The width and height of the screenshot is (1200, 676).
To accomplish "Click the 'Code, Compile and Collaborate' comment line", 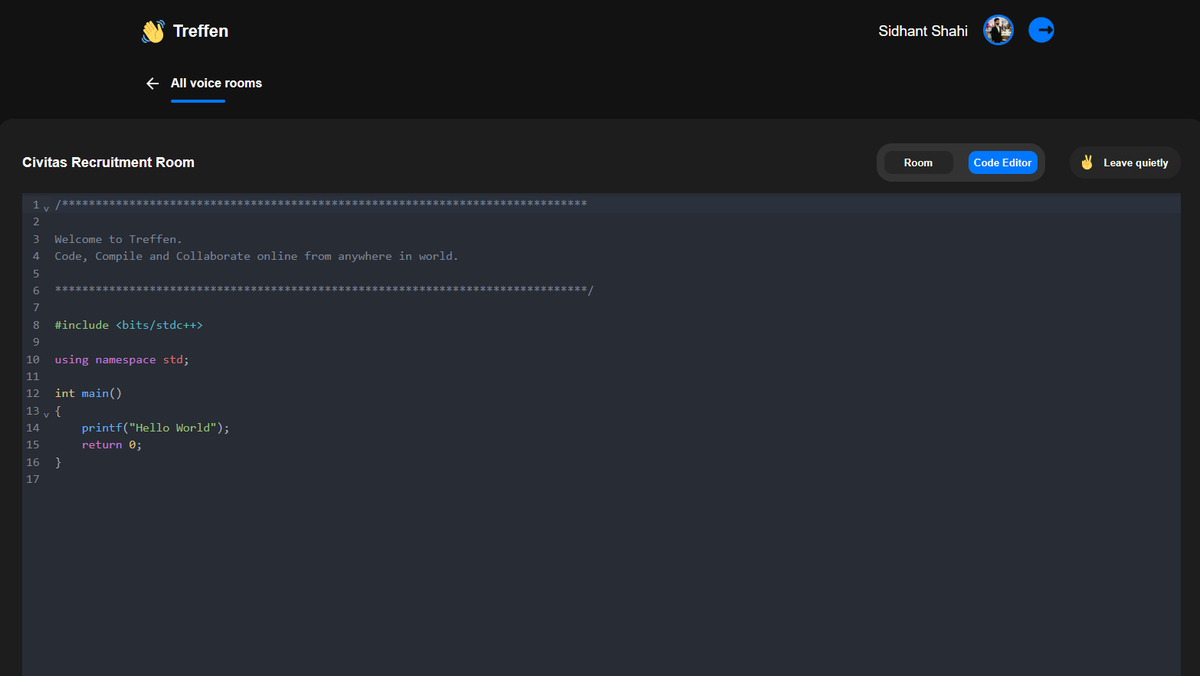I will click(256, 256).
